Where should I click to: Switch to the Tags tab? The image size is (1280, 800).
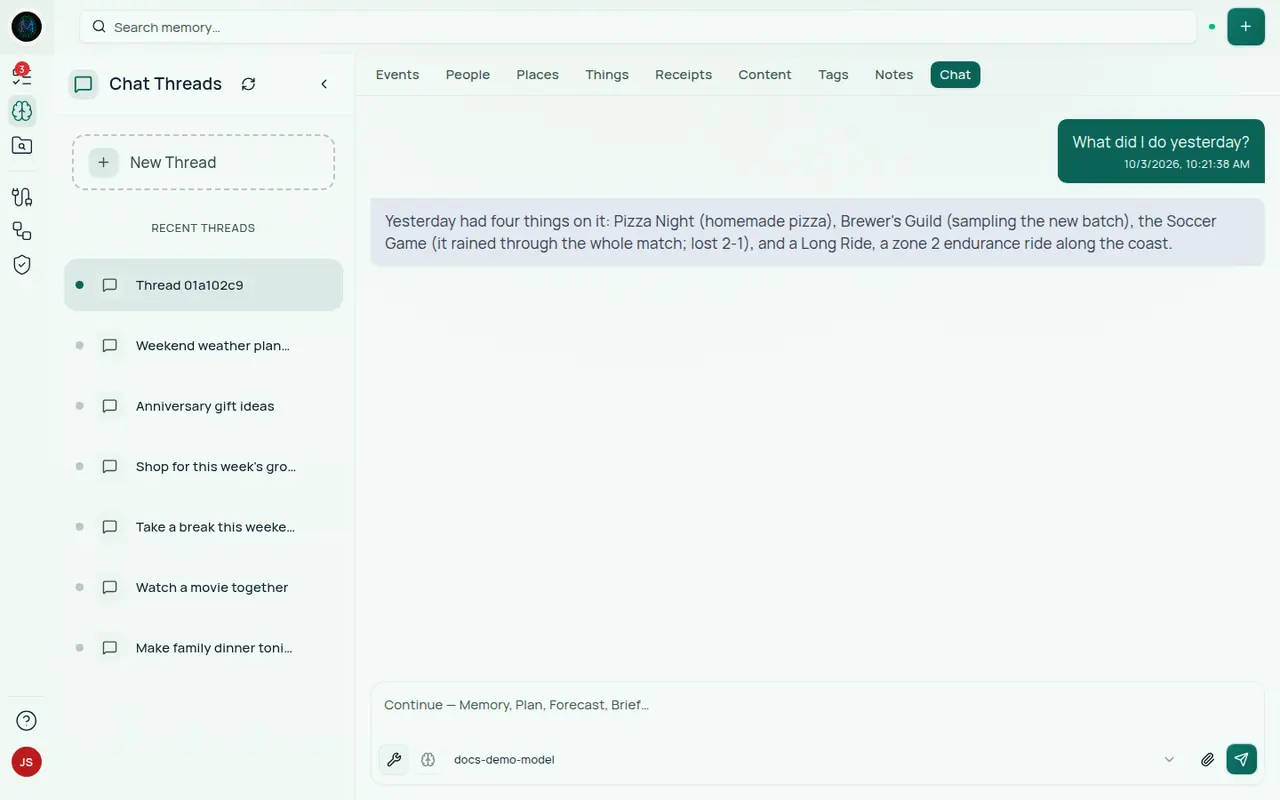833,75
